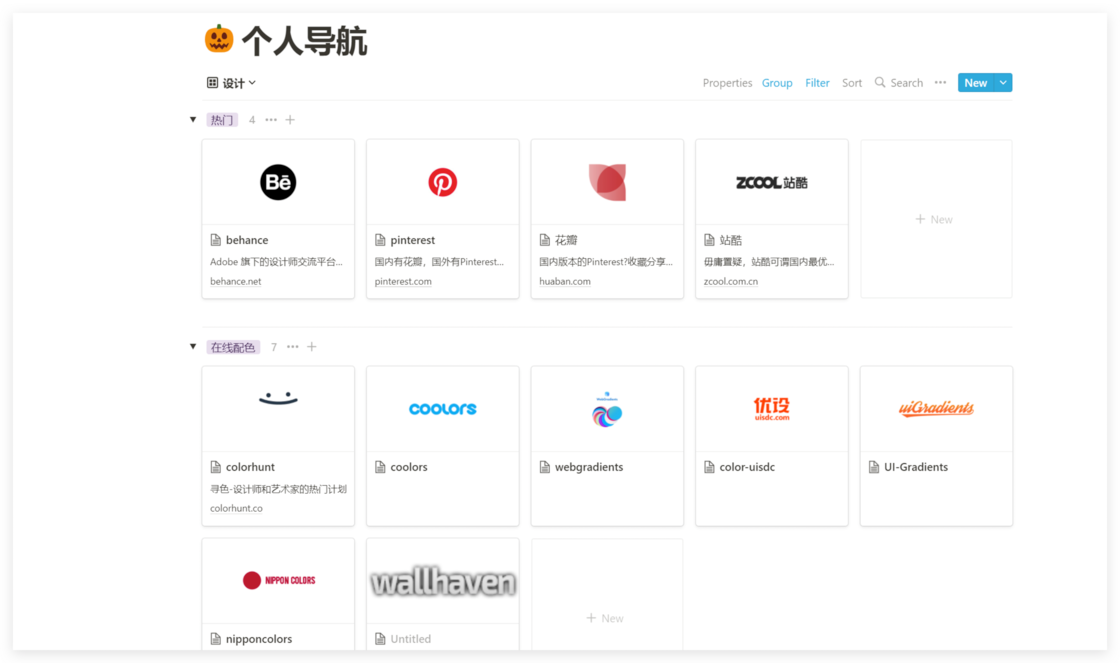
Task: Click the 在线配色 group tag
Action: [233, 347]
